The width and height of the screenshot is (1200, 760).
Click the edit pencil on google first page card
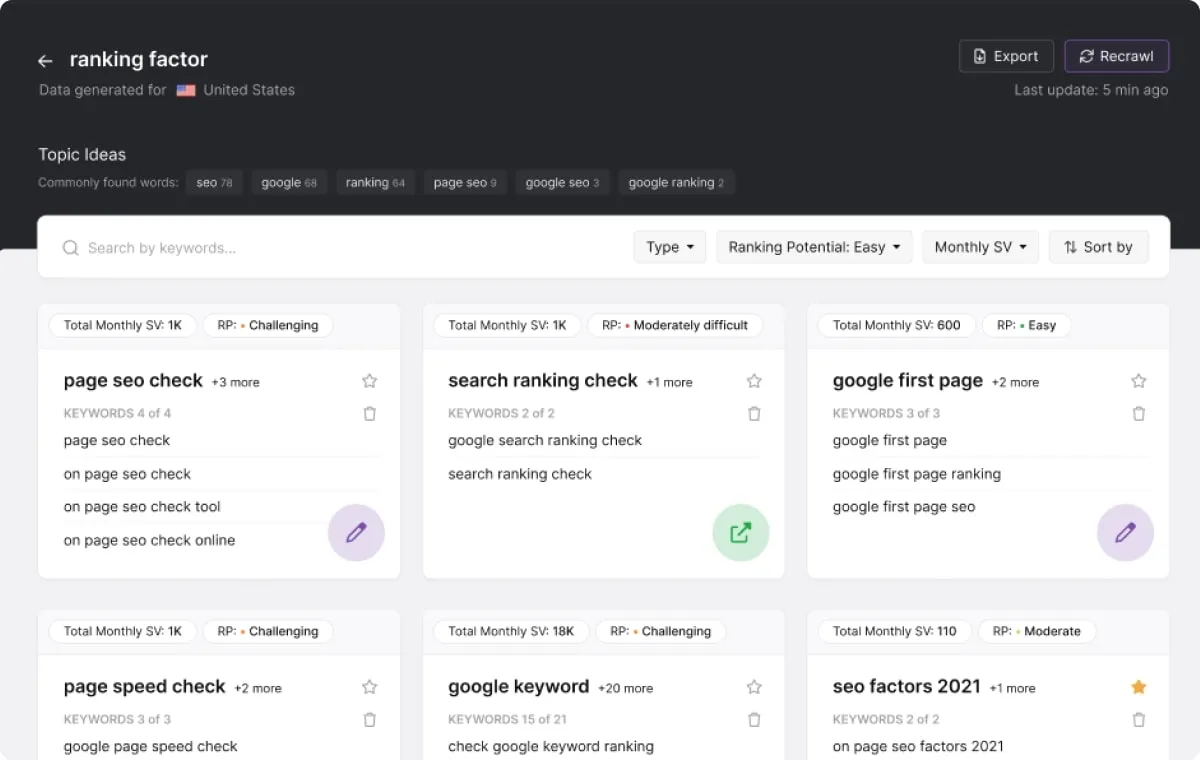[1125, 533]
